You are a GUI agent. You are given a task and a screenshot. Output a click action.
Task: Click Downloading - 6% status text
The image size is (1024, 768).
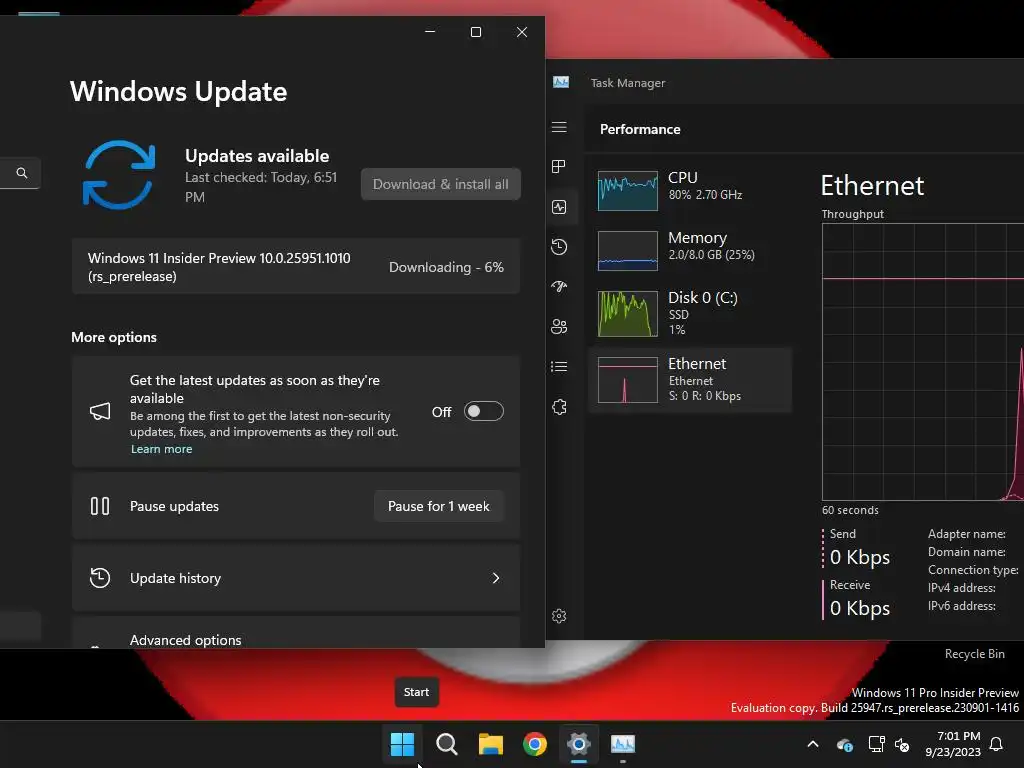(447, 267)
